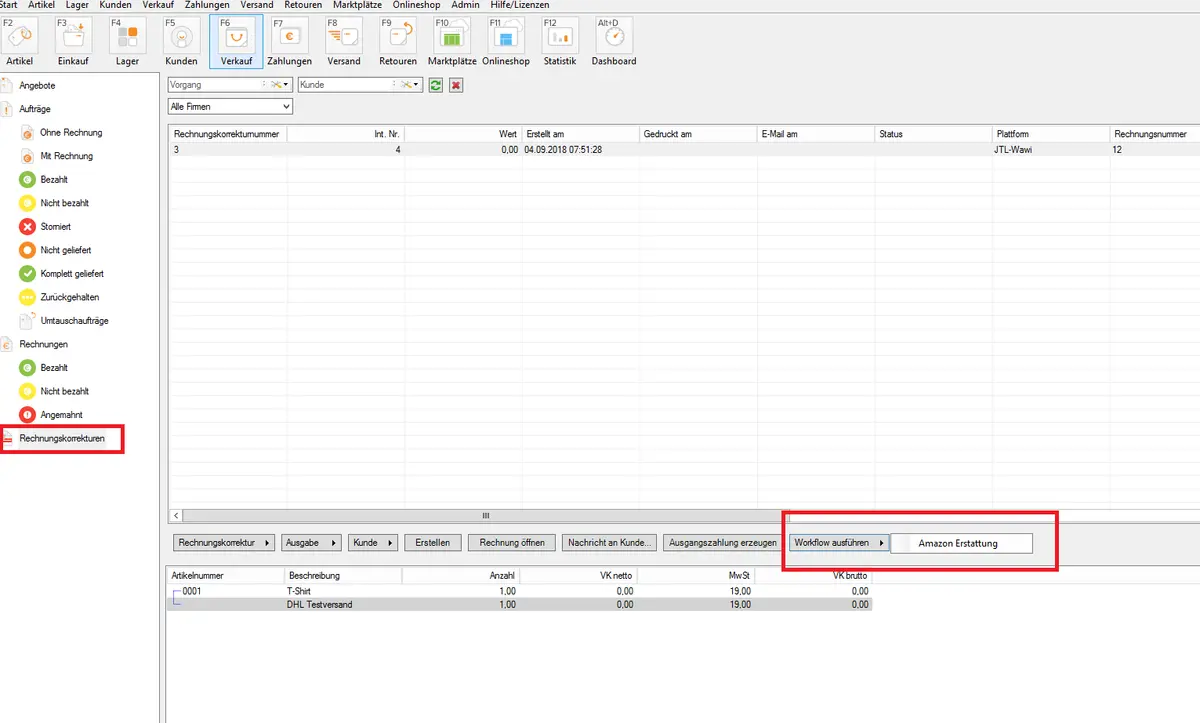1200x723 pixels.
Task: Select Angebote in the sidebar
Action: click(x=37, y=85)
